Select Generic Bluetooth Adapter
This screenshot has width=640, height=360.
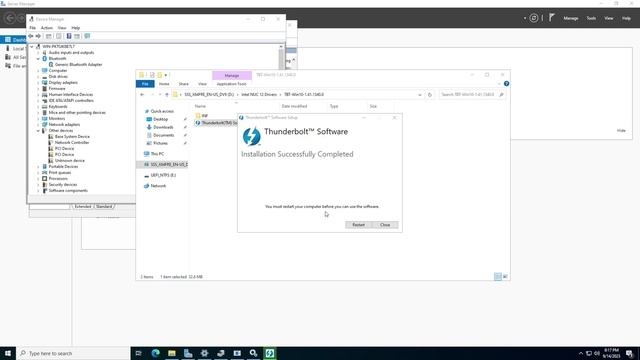pos(78,64)
